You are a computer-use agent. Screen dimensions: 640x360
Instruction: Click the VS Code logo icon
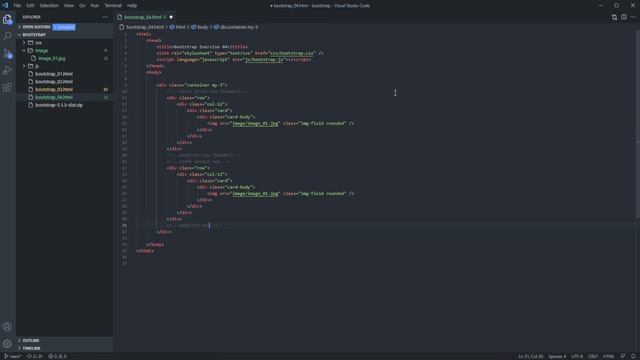coord(5,5)
